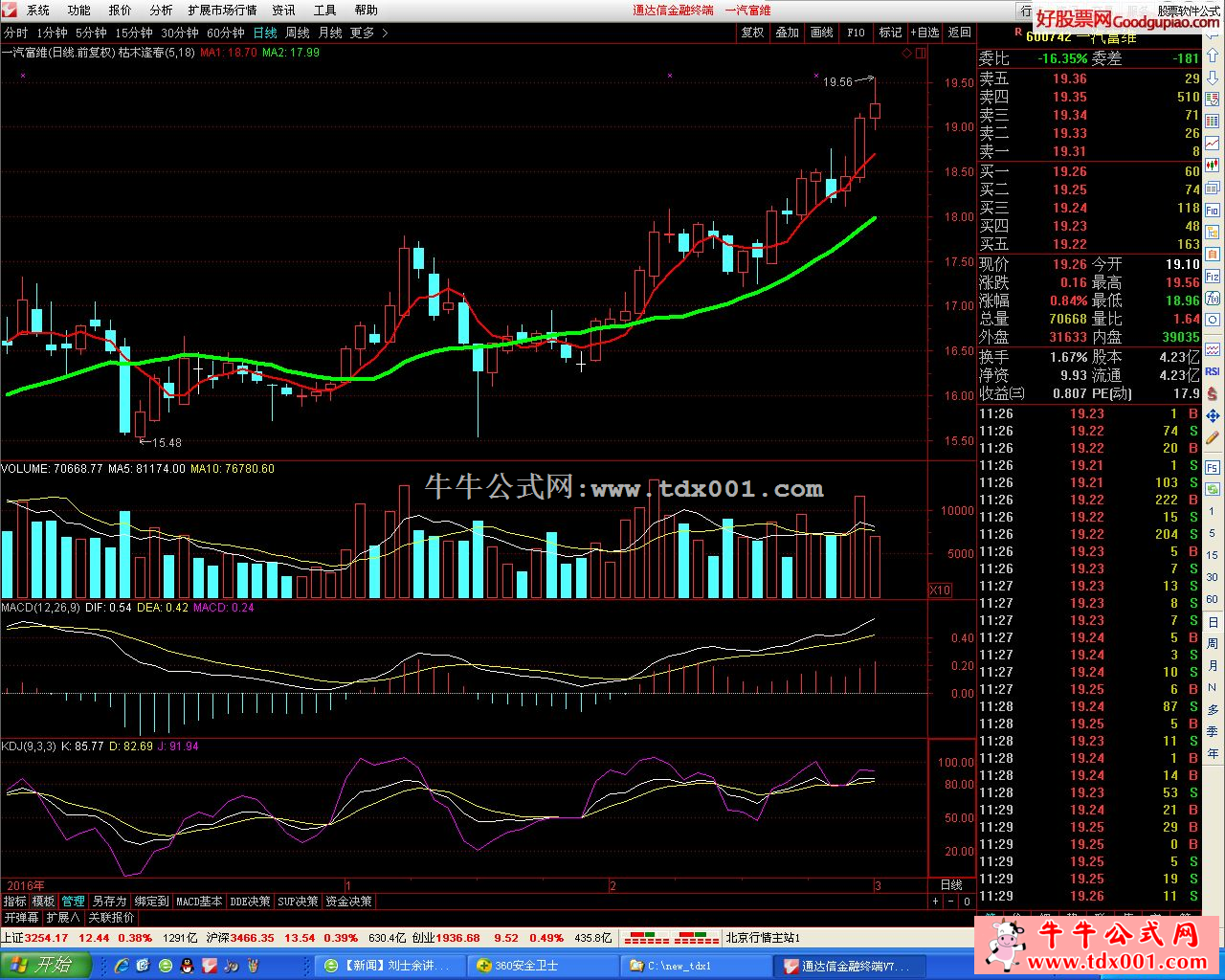1225x980 pixels.
Task: Select weekly 周 period in sidebar
Action: 1213,643
